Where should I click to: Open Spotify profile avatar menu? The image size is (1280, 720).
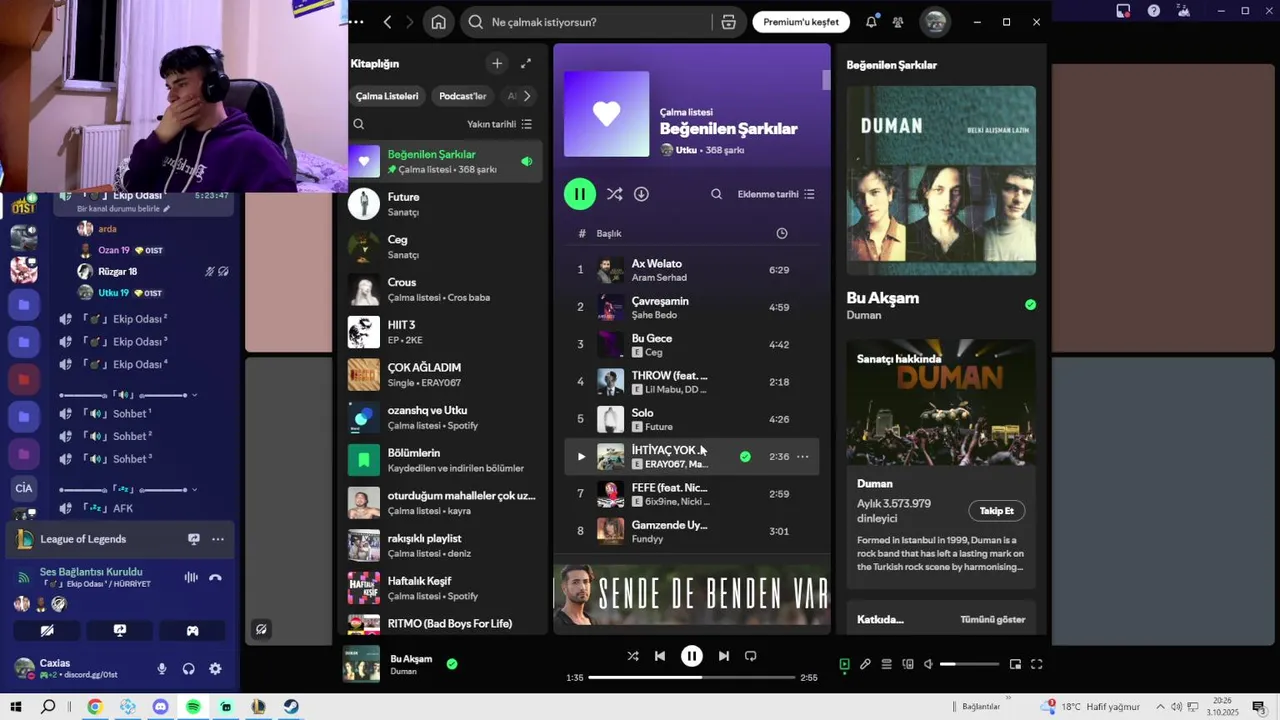pyautogui.click(x=935, y=22)
